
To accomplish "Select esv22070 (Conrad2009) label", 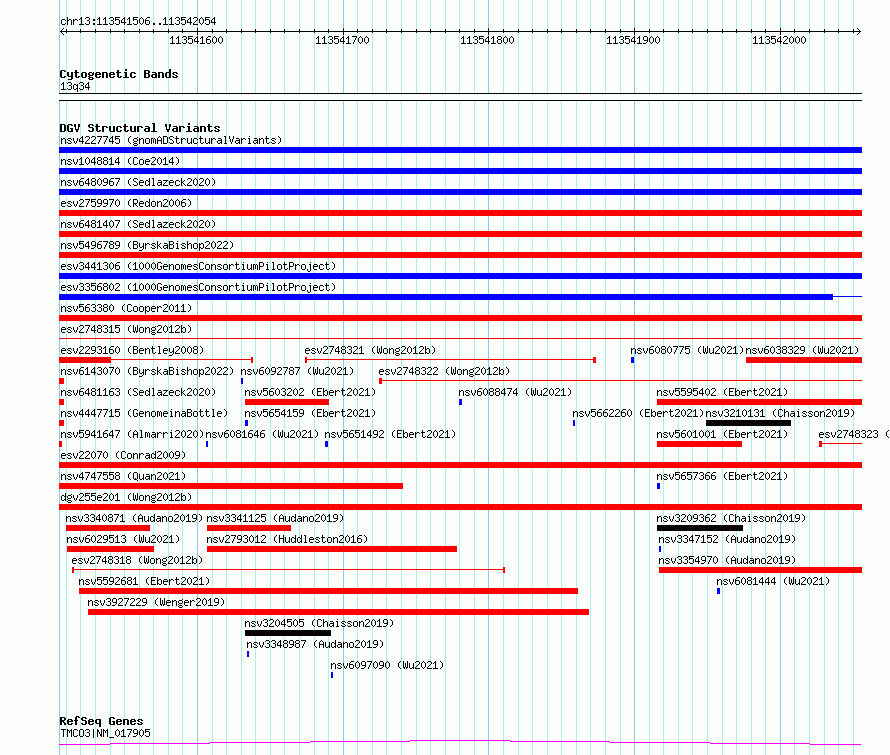I will click(123, 455).
